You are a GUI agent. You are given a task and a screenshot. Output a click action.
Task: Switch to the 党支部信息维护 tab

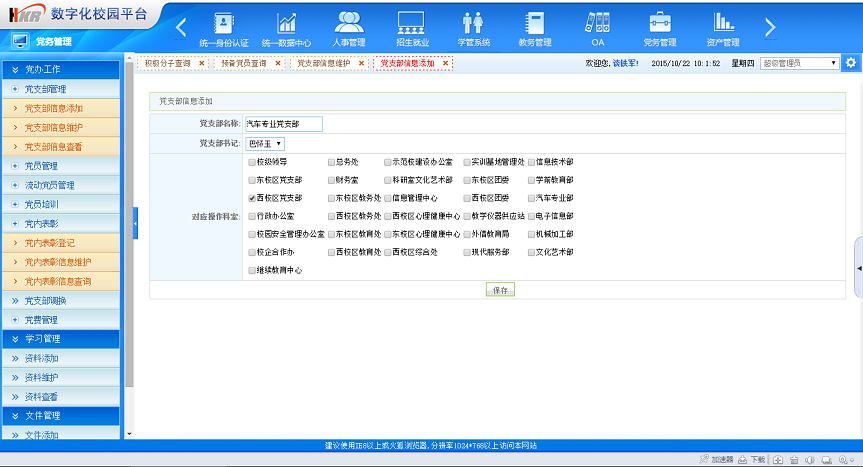(x=325, y=63)
